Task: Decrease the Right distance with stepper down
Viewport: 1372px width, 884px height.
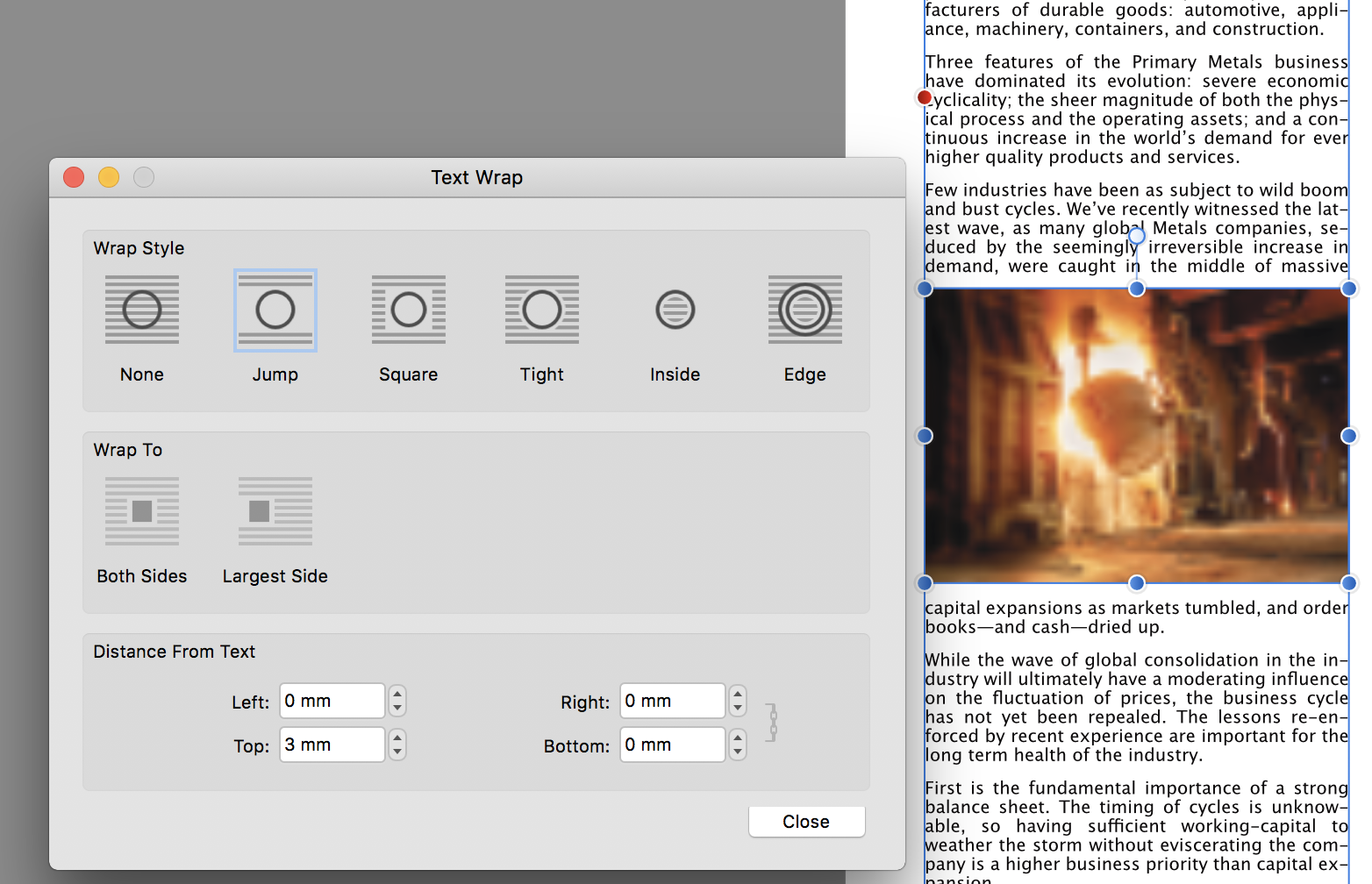Action: point(738,709)
